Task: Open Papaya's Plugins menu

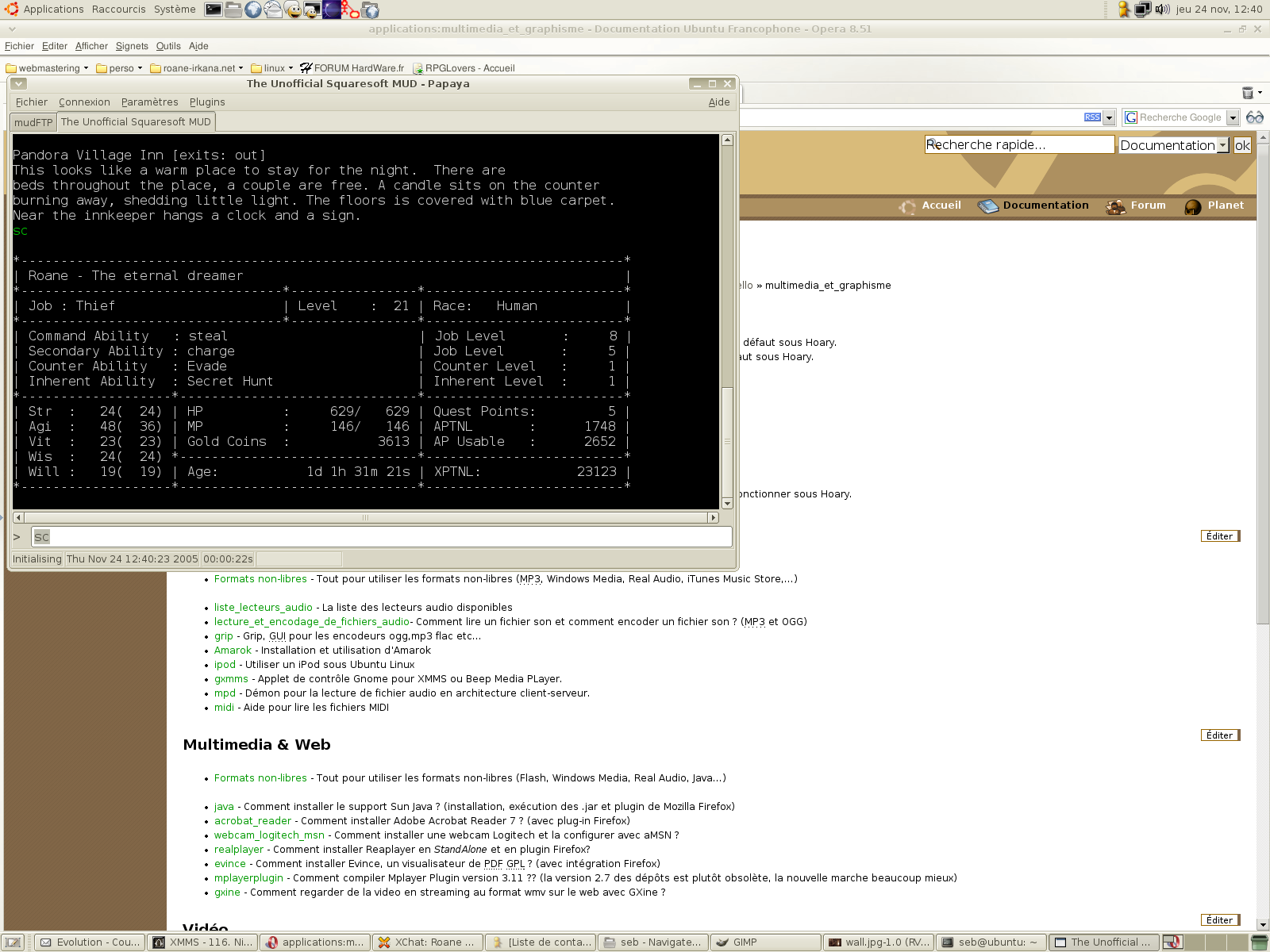Action: (207, 102)
